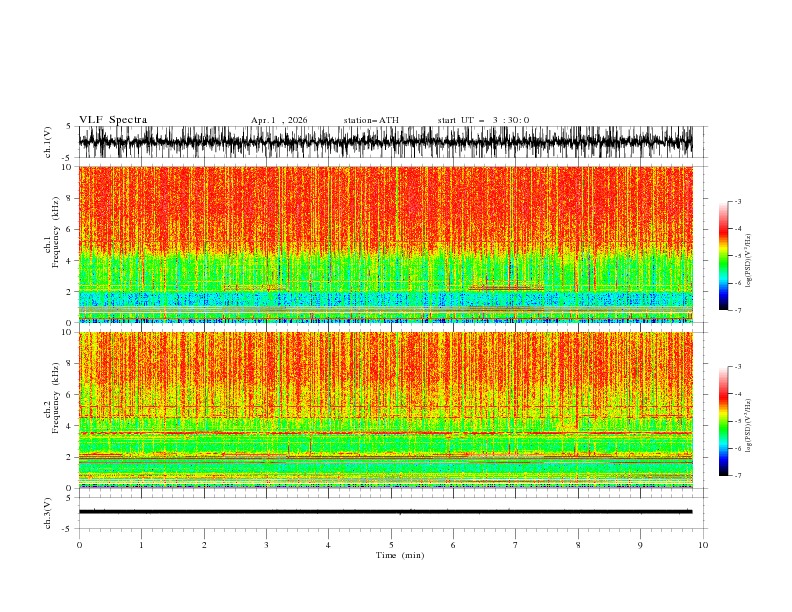Click the '8' tick on the time axis
This screenshot has width=792, height=612.
point(578,545)
